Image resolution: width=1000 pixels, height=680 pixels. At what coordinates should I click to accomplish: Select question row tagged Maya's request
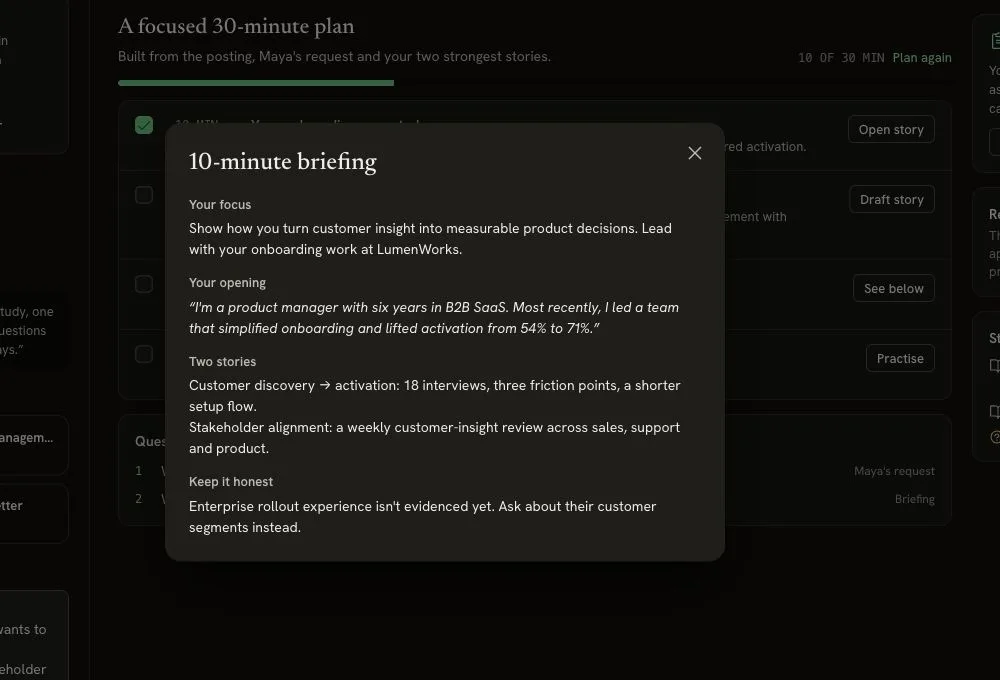pos(534,471)
